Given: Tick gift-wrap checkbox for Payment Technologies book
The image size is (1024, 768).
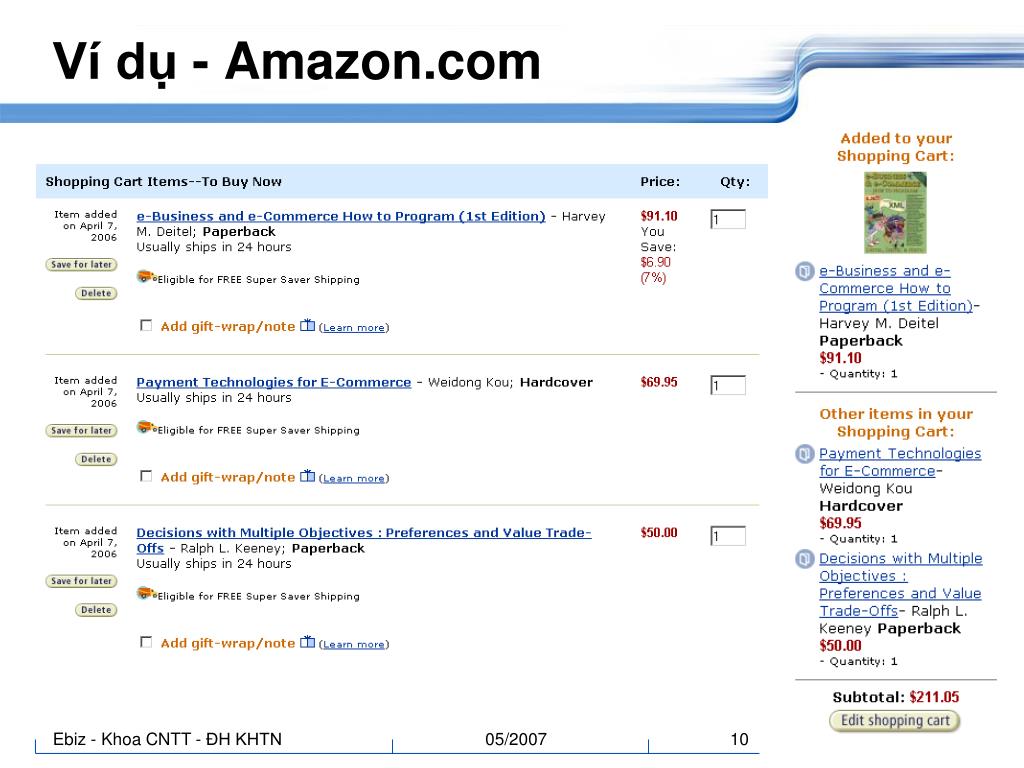Looking at the screenshot, I should tap(146, 476).
